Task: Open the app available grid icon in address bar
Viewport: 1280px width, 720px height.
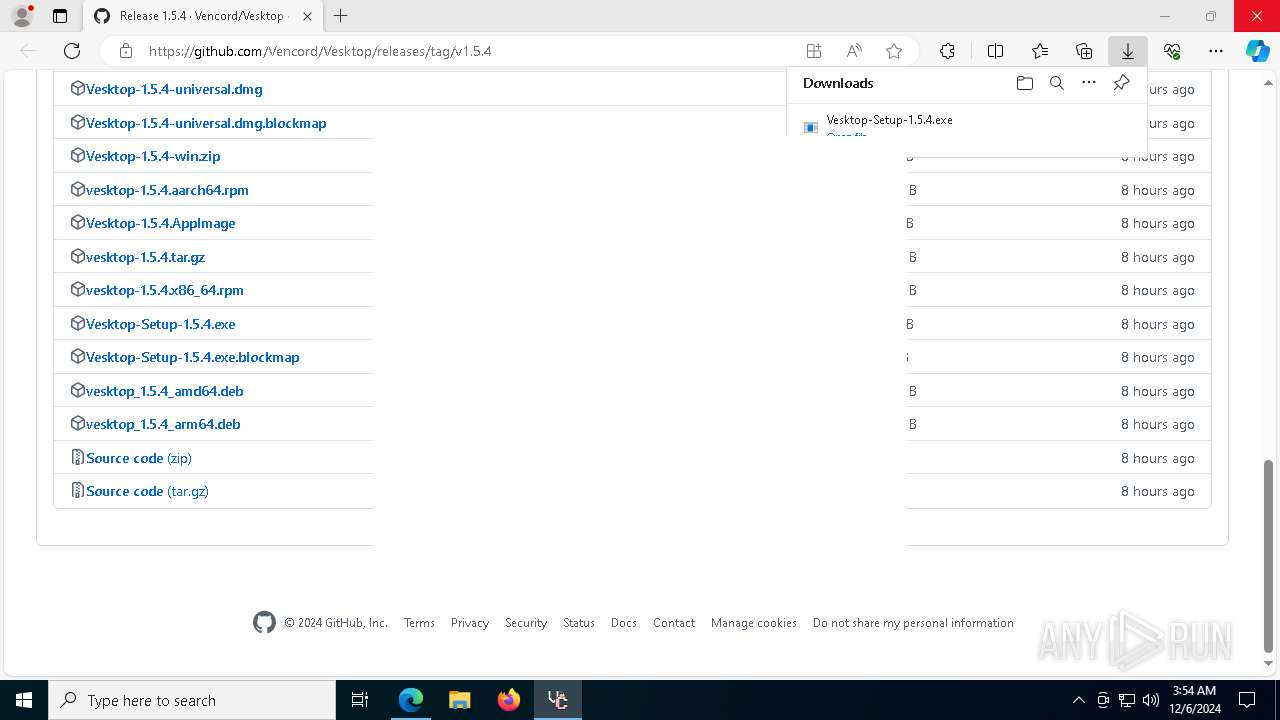Action: 814,51
